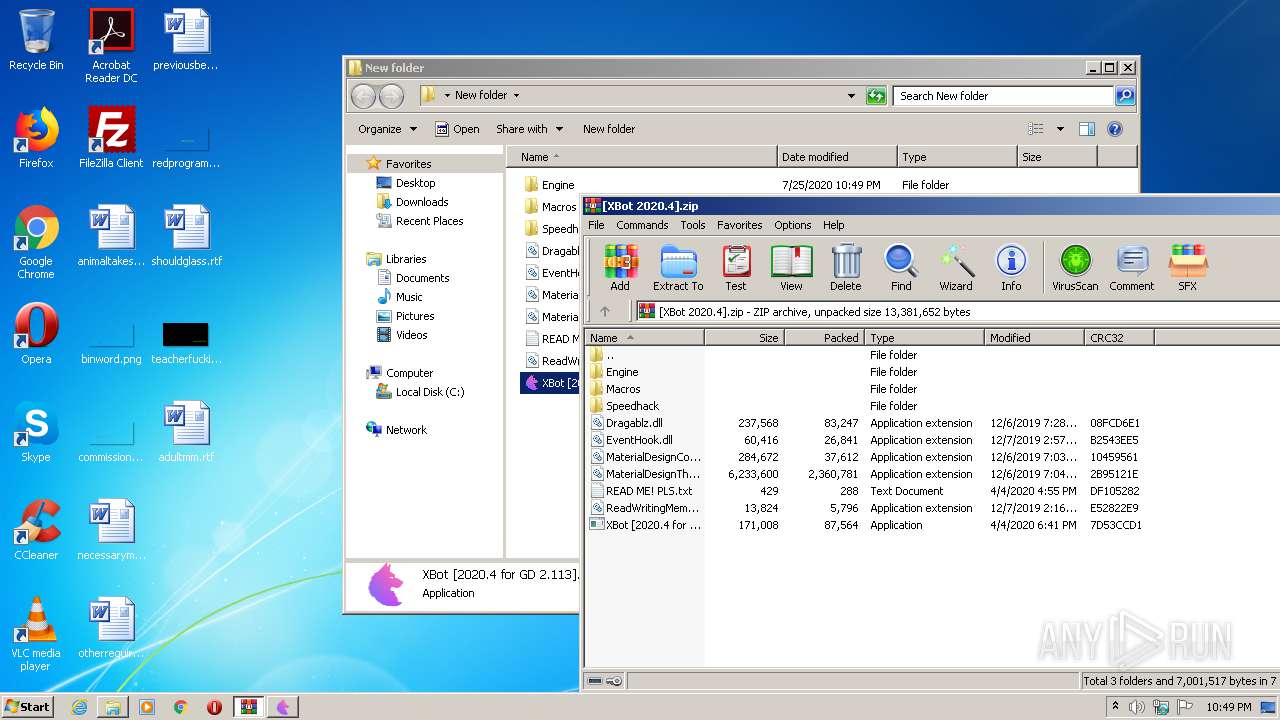
Task: Select Recent Places in navigation pane
Action: [x=429, y=221]
